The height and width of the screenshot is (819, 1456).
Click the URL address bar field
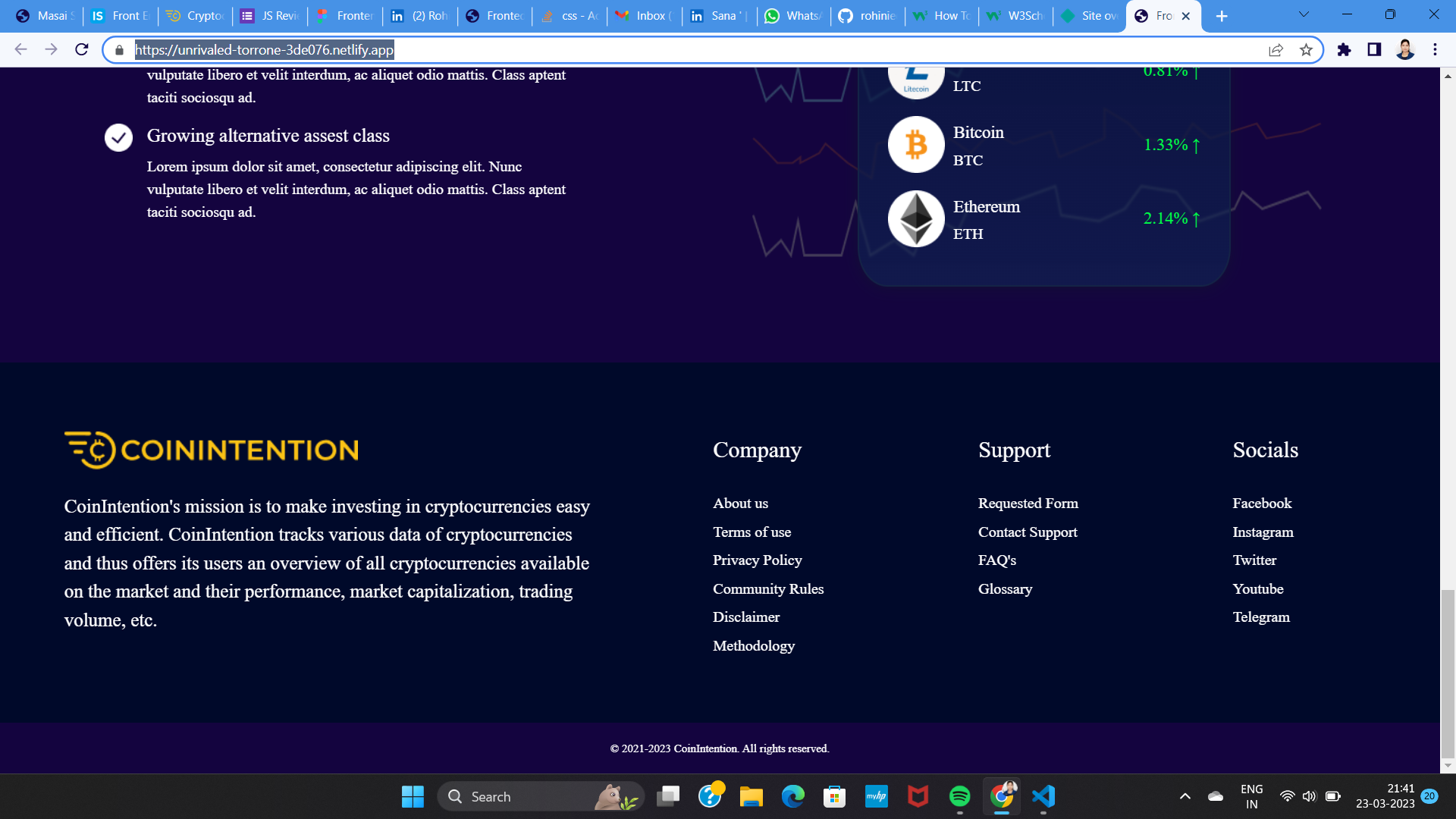tap(682, 50)
